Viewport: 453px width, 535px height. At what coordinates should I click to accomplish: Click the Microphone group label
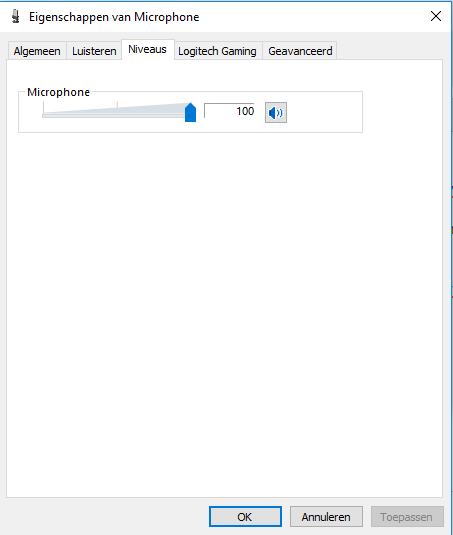tap(58, 92)
